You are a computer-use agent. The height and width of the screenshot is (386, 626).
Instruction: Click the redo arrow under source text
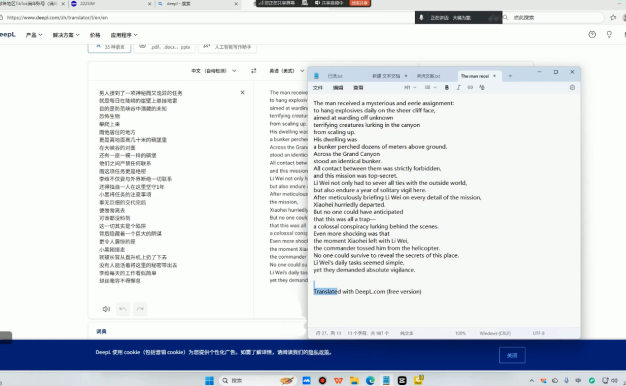[140, 309]
